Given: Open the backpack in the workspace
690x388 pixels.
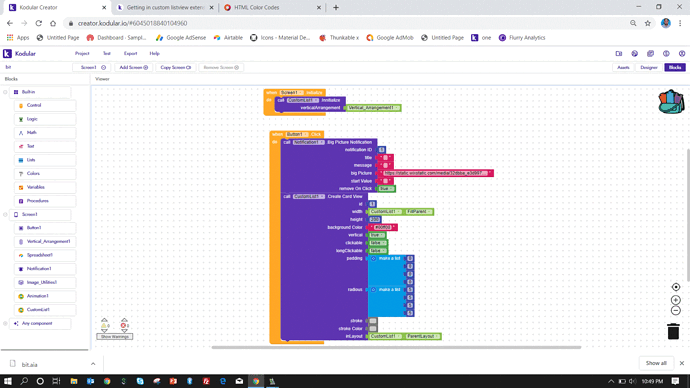Looking at the screenshot, I should point(671,102).
